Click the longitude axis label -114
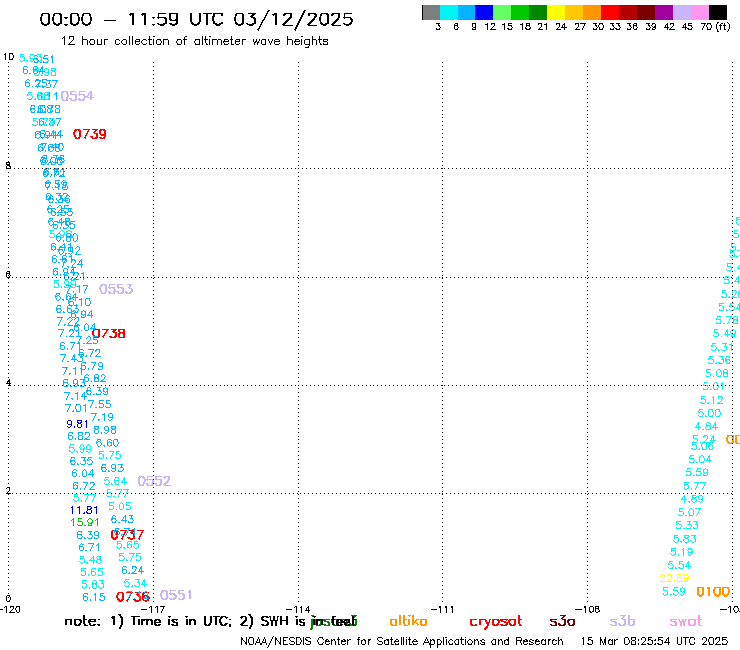The width and height of the screenshot is (740, 650). tap(298, 609)
